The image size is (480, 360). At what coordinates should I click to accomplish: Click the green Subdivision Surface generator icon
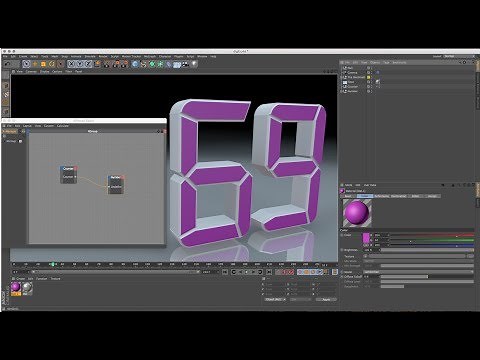[152, 64]
